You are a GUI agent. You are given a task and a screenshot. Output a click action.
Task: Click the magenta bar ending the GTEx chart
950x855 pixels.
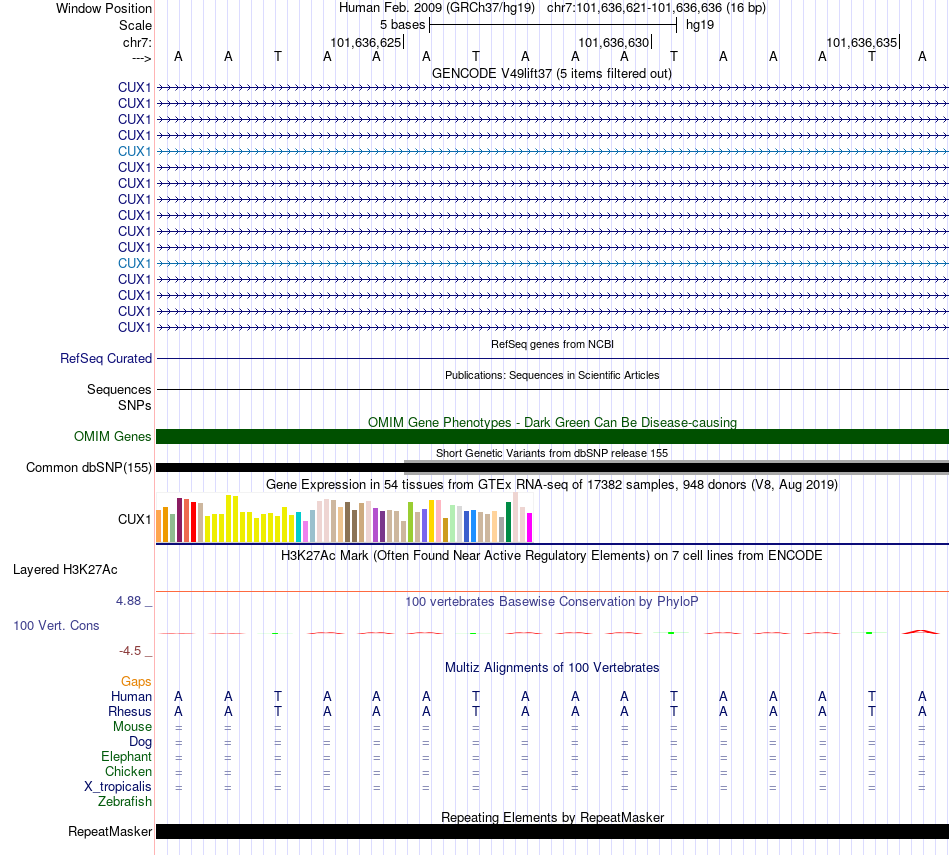[530, 528]
